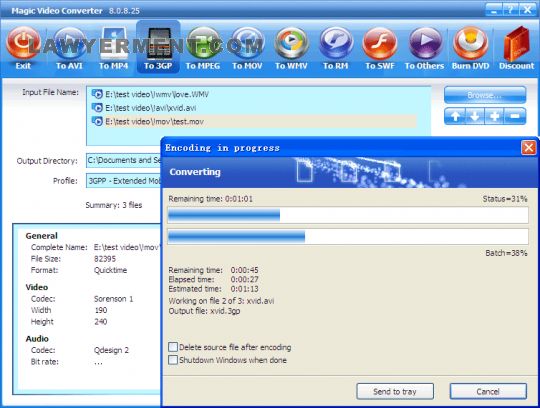Select the To MPEG conversion icon
The width and height of the screenshot is (540, 408).
pyautogui.click(x=203, y=43)
